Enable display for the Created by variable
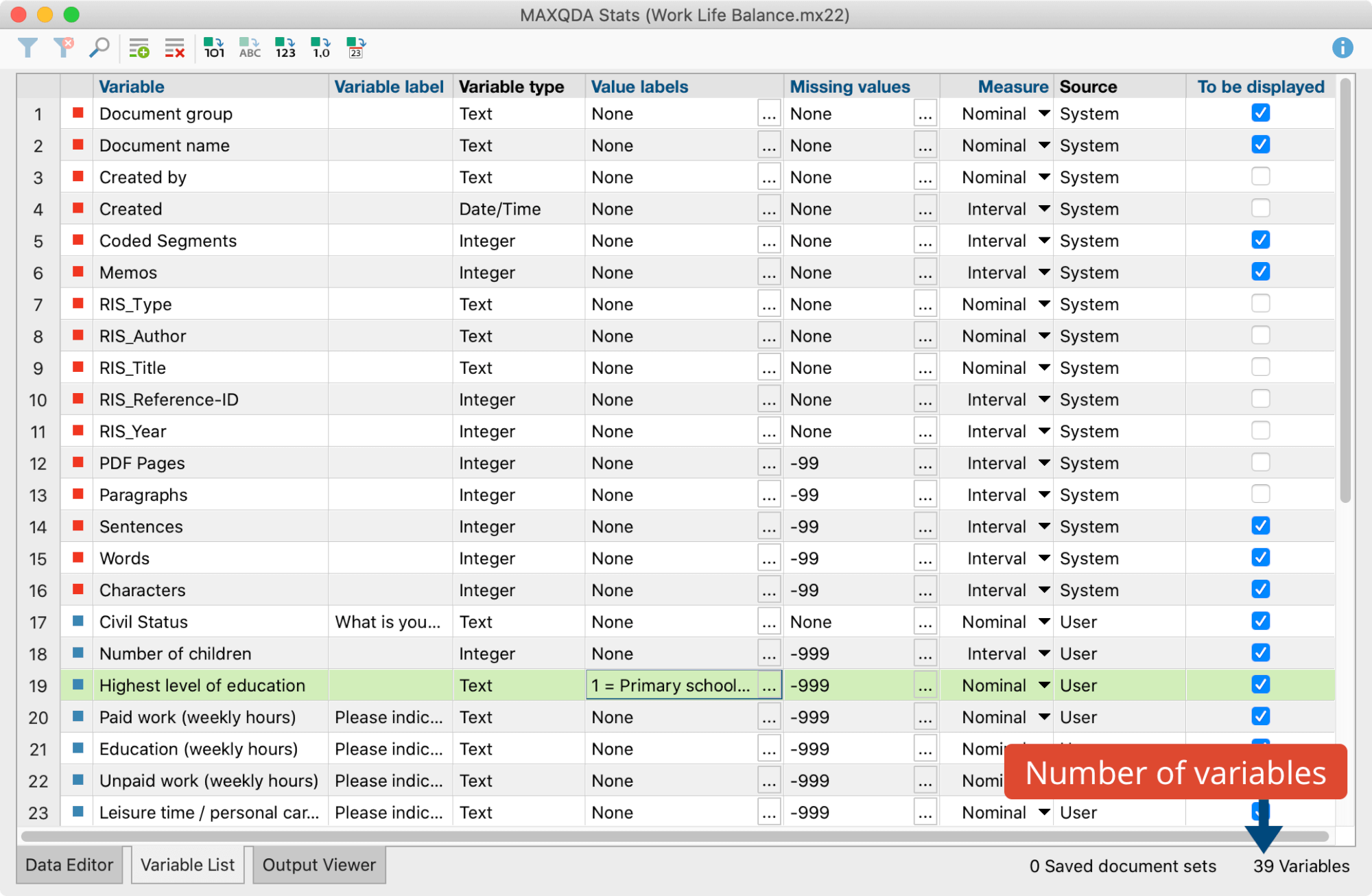The height and width of the screenshot is (896, 1372). coord(1260,176)
